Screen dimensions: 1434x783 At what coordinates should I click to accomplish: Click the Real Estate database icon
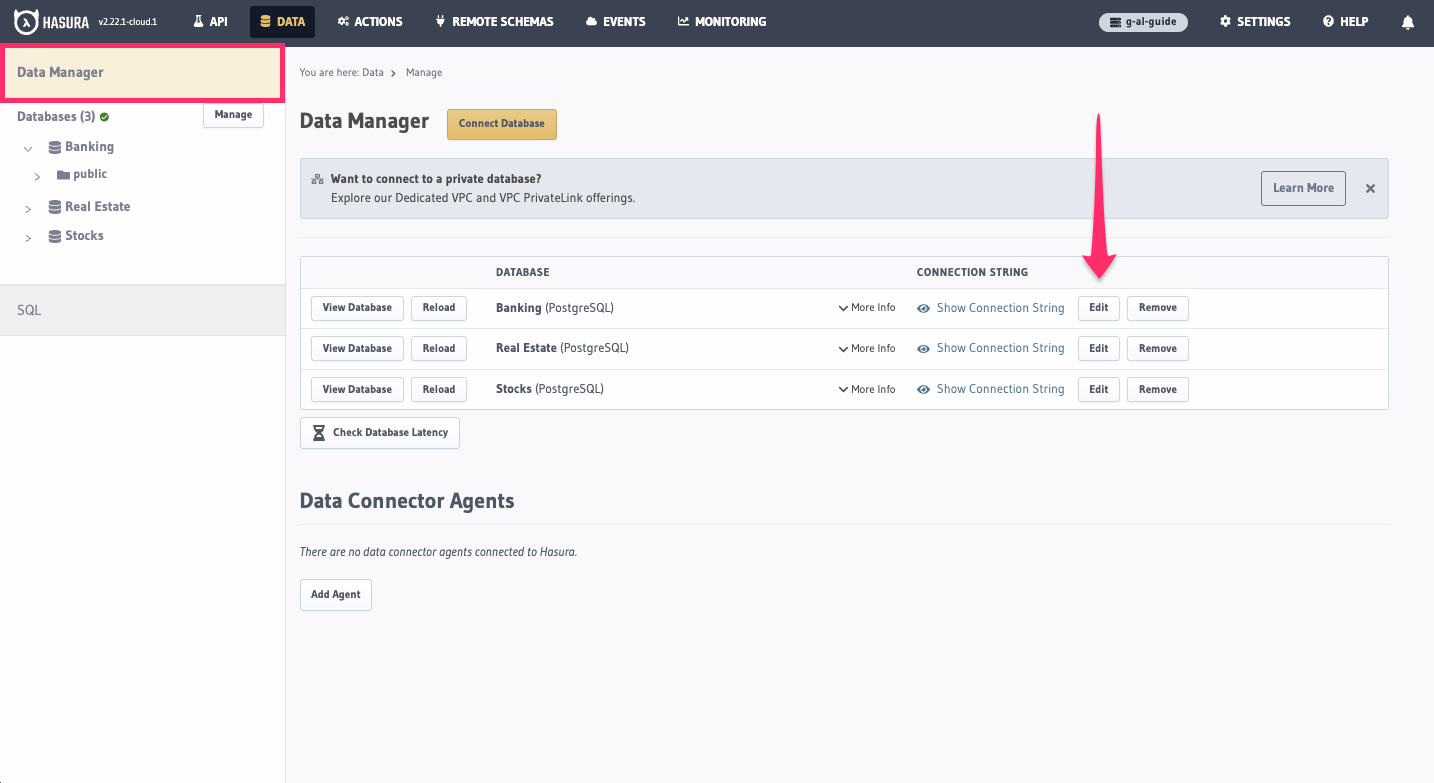(x=55, y=208)
